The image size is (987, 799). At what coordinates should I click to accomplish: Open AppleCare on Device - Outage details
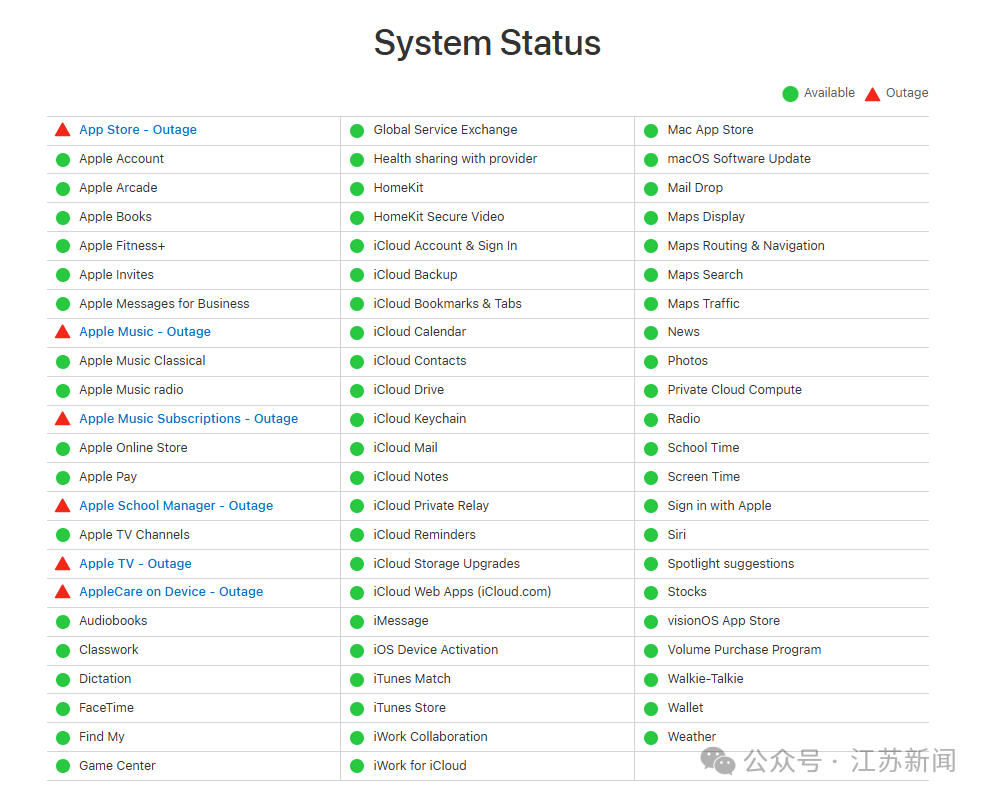pos(171,592)
